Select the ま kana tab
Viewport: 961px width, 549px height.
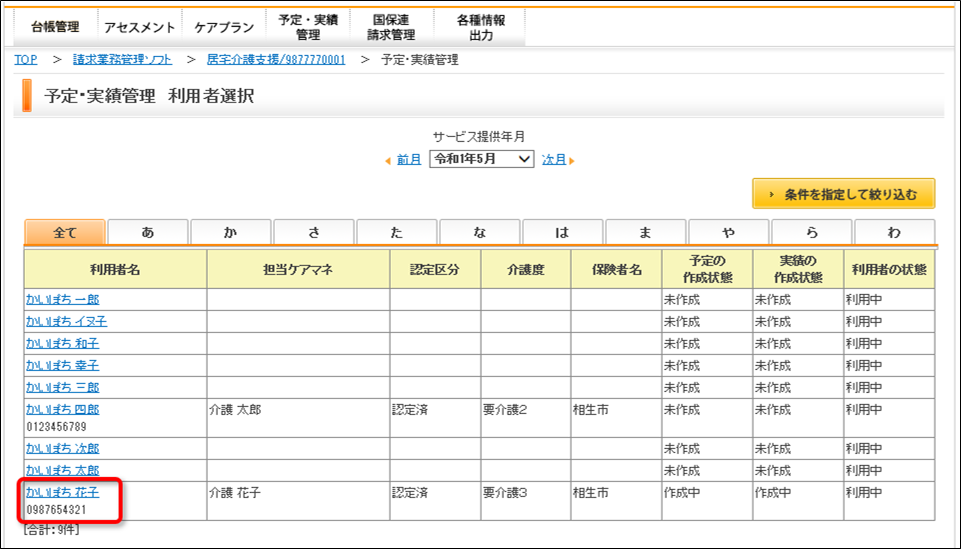click(x=645, y=232)
